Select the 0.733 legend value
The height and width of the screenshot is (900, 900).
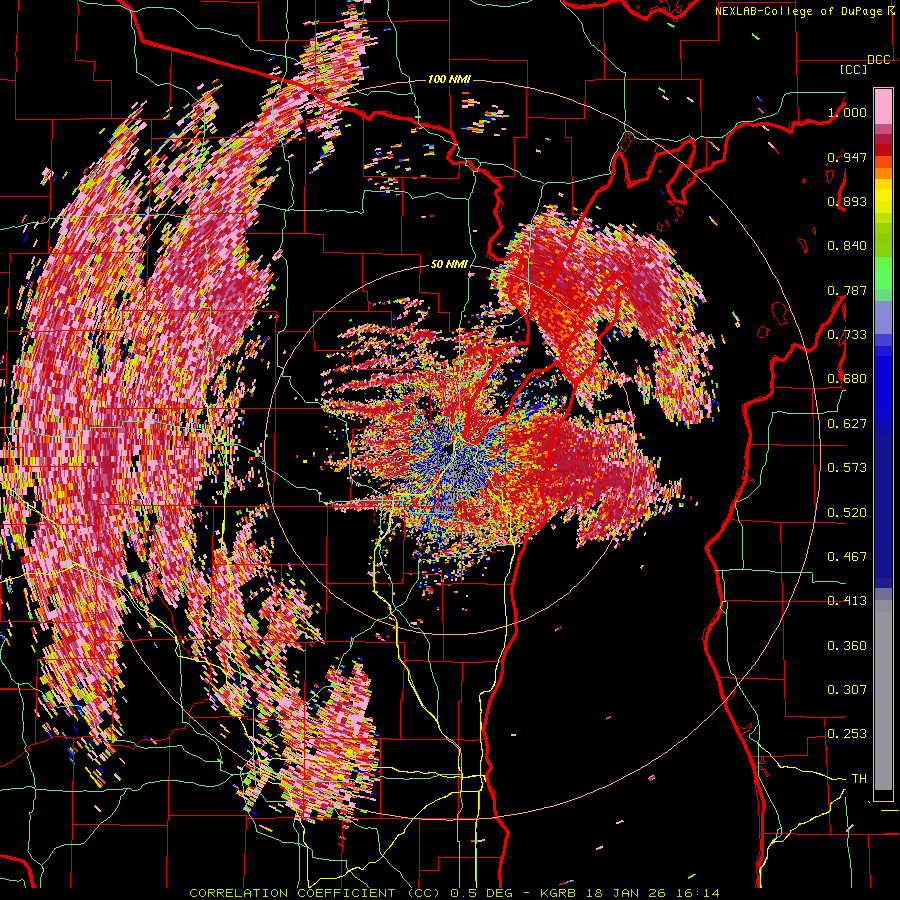(x=847, y=335)
